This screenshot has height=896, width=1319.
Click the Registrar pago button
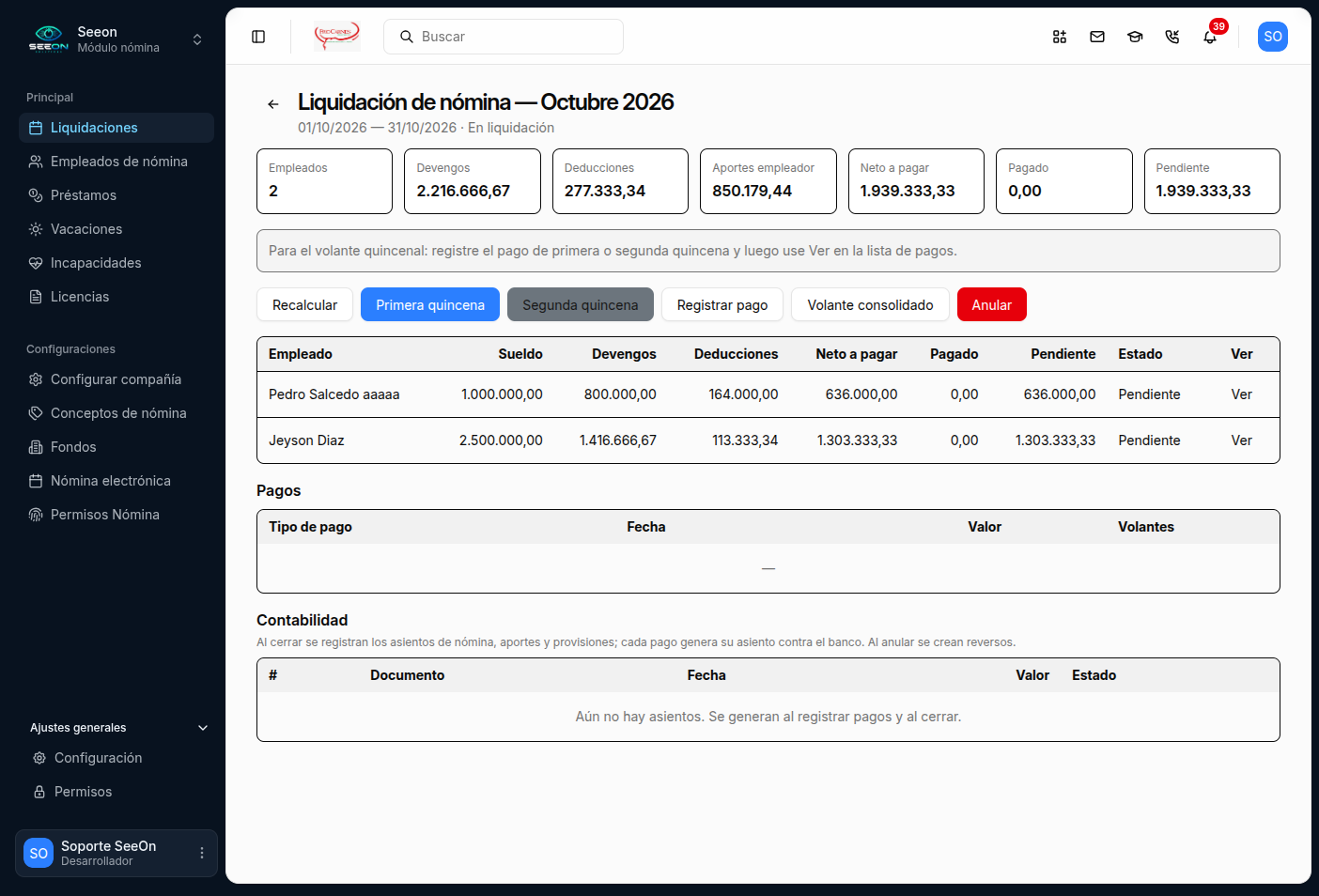click(722, 304)
